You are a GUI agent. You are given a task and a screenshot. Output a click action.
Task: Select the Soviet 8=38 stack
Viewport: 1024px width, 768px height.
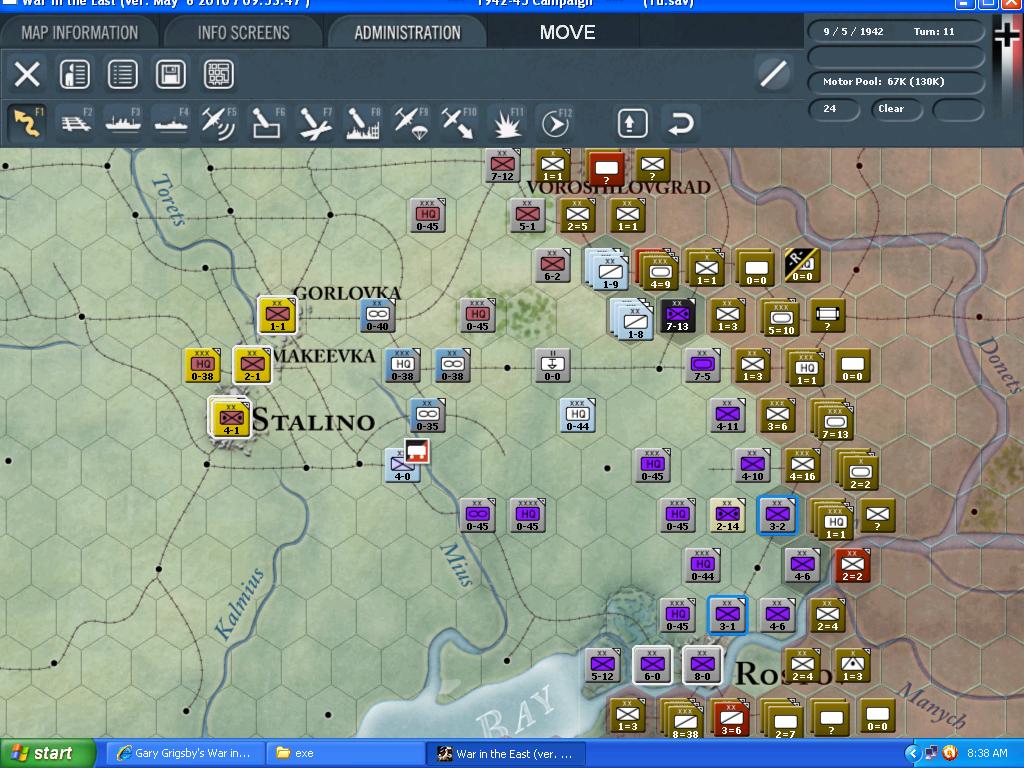(x=683, y=719)
